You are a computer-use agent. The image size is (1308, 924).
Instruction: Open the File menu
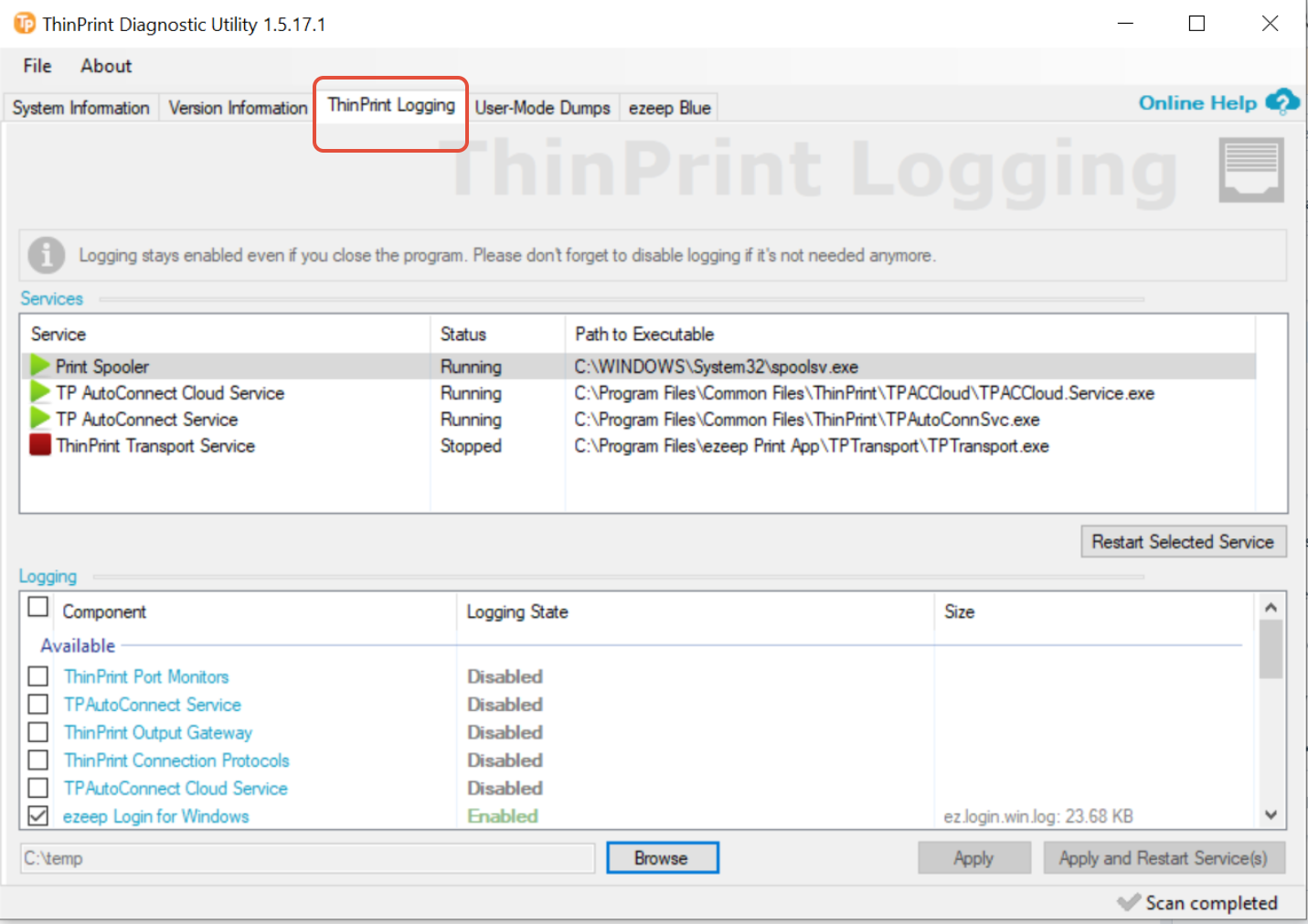tap(37, 66)
